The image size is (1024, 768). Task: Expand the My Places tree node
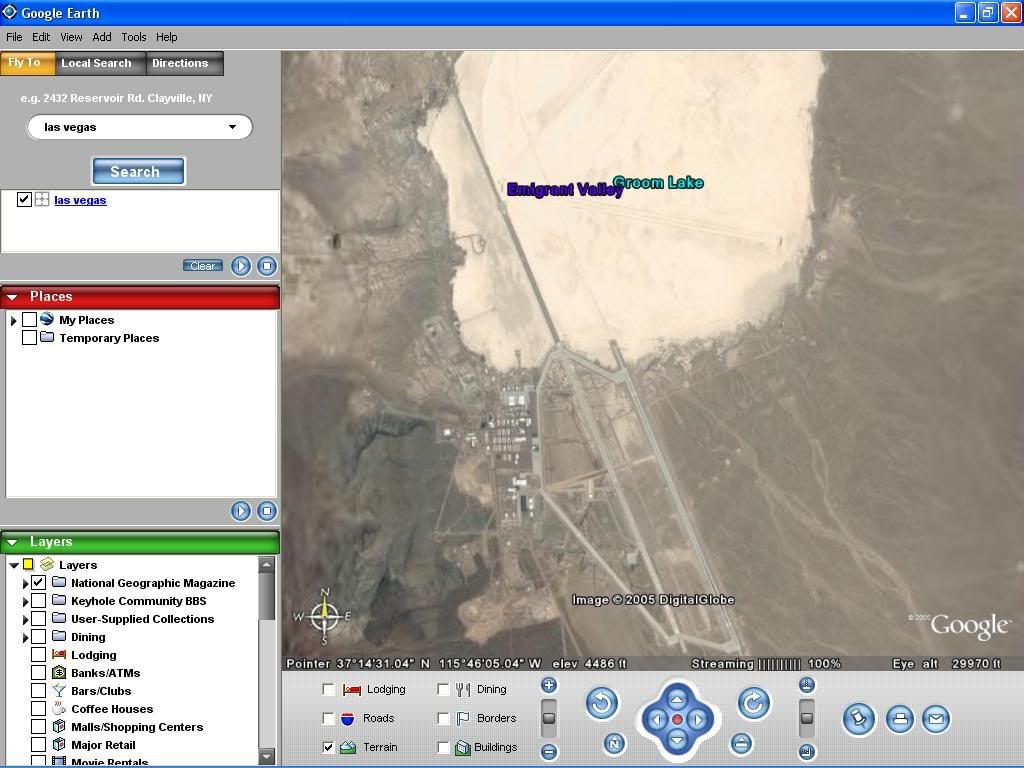pyautogui.click(x=13, y=320)
